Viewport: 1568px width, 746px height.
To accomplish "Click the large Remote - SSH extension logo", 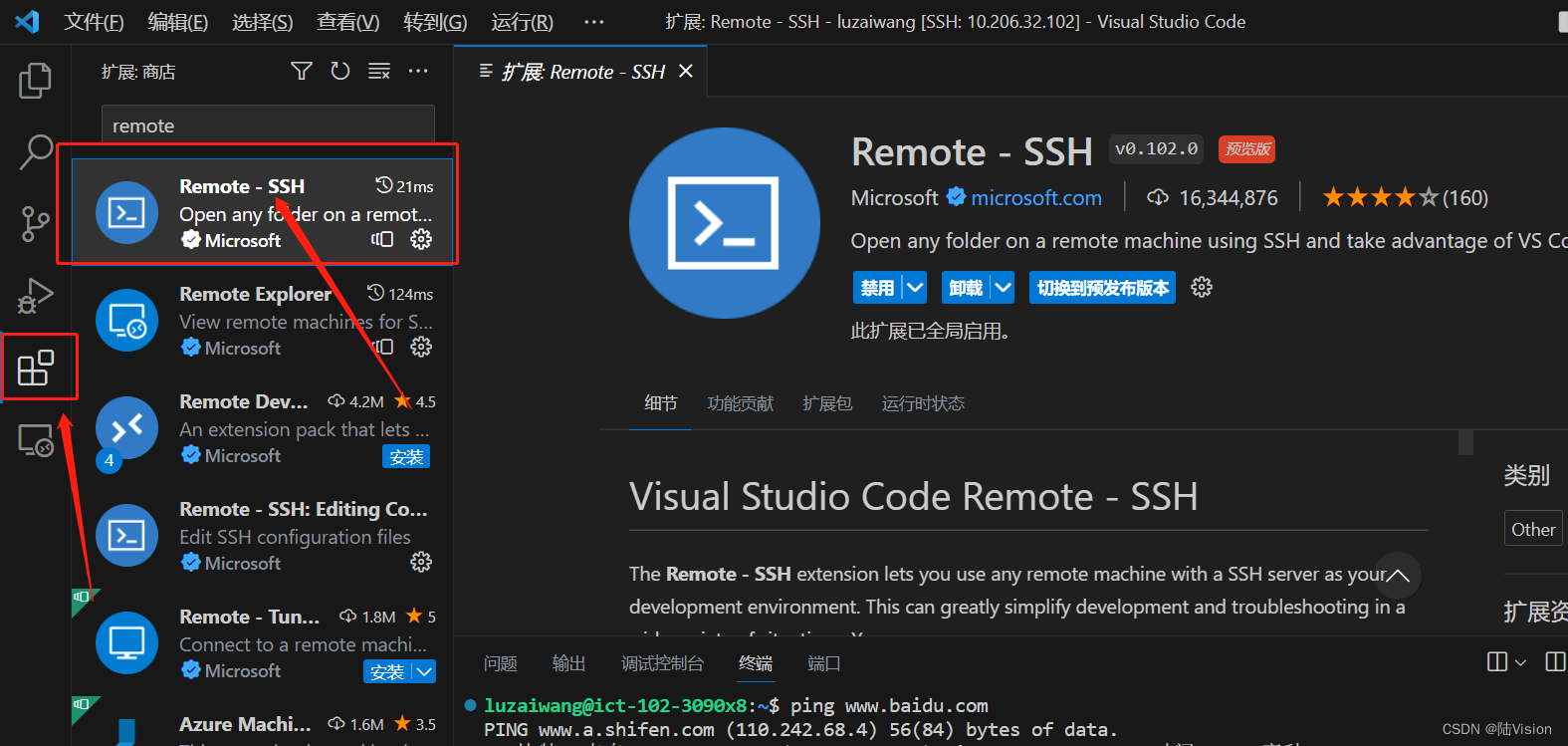I will (x=724, y=223).
